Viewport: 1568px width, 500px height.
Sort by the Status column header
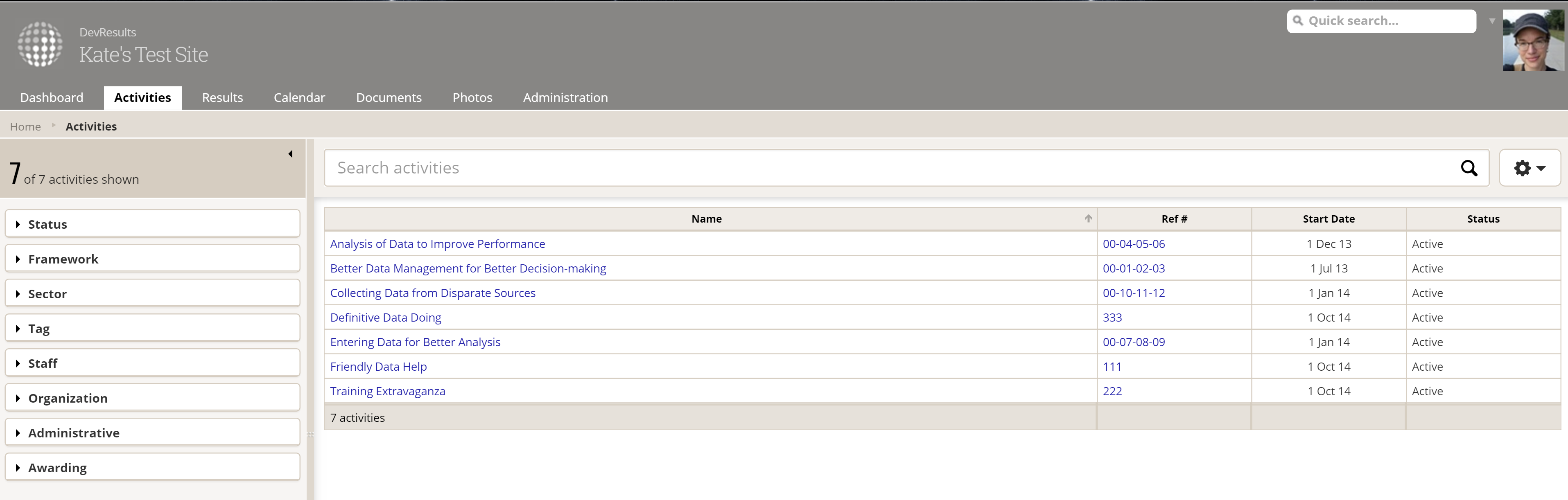point(1483,219)
